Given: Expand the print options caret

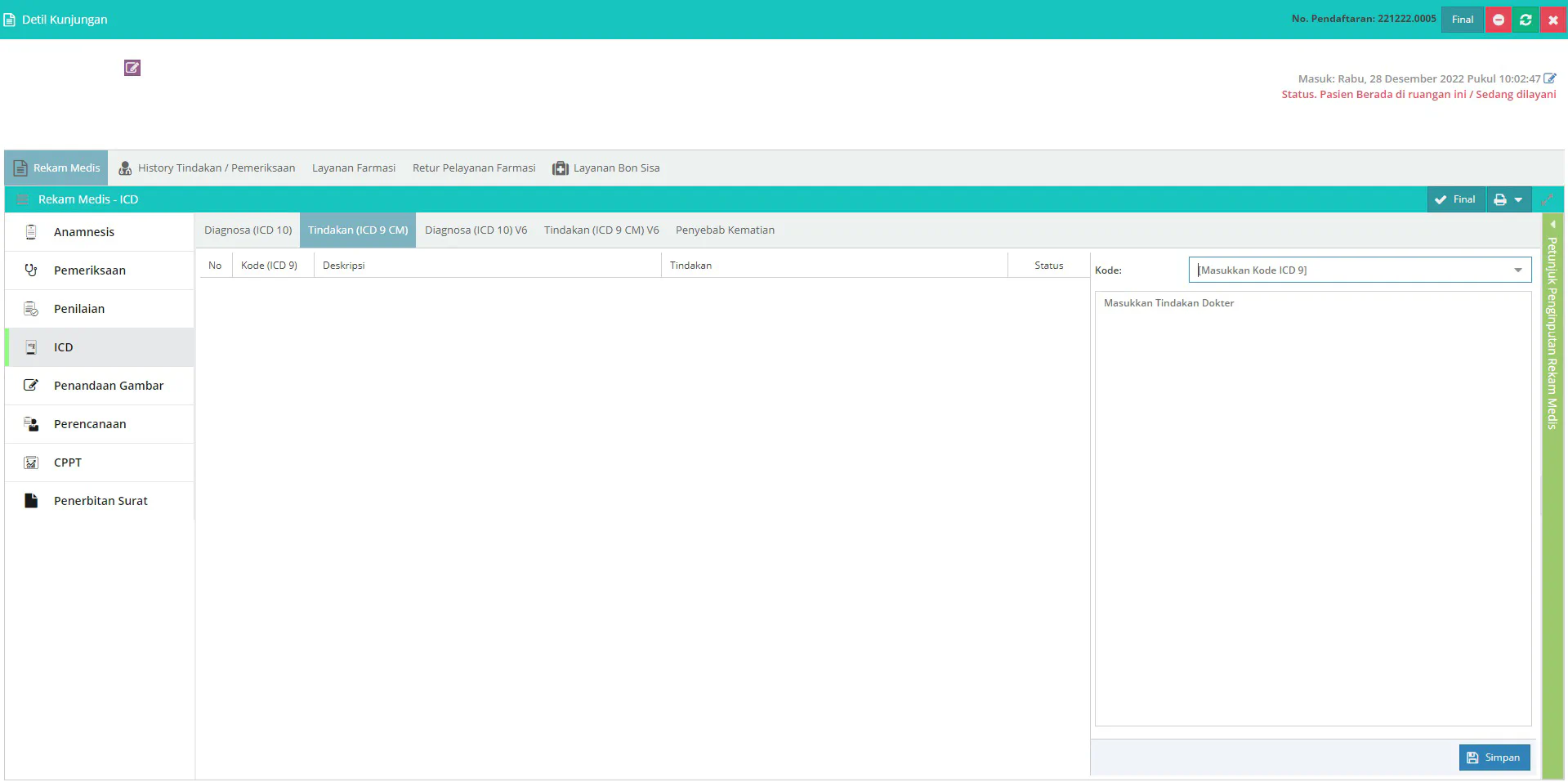Looking at the screenshot, I should tap(1518, 199).
